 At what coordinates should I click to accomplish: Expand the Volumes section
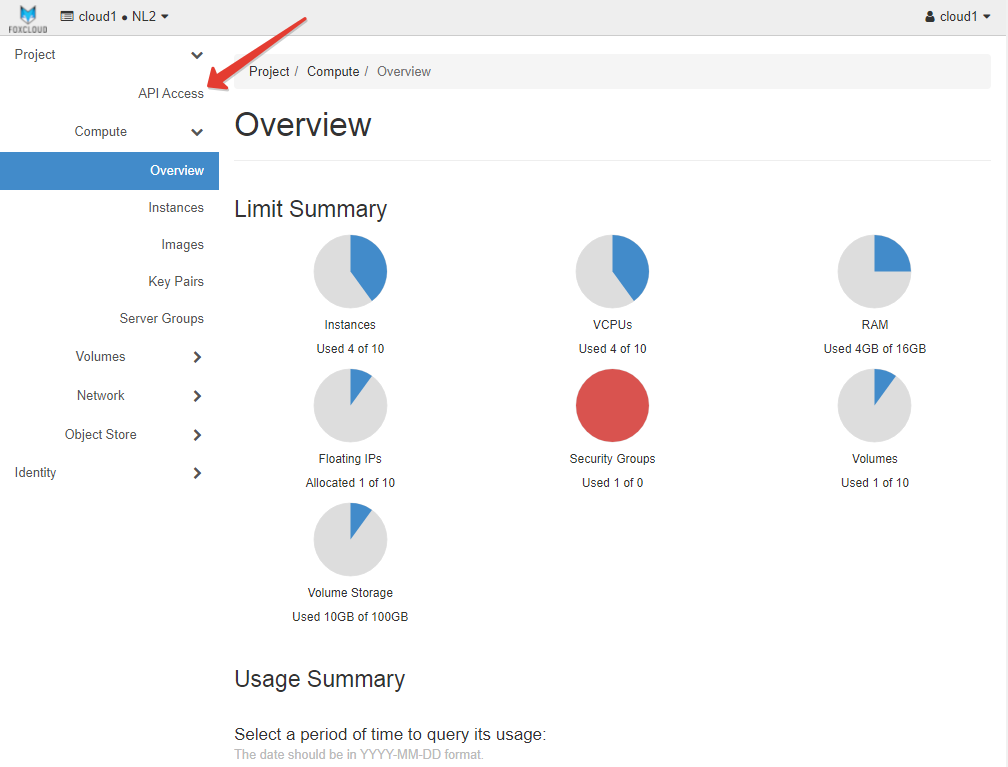197,357
